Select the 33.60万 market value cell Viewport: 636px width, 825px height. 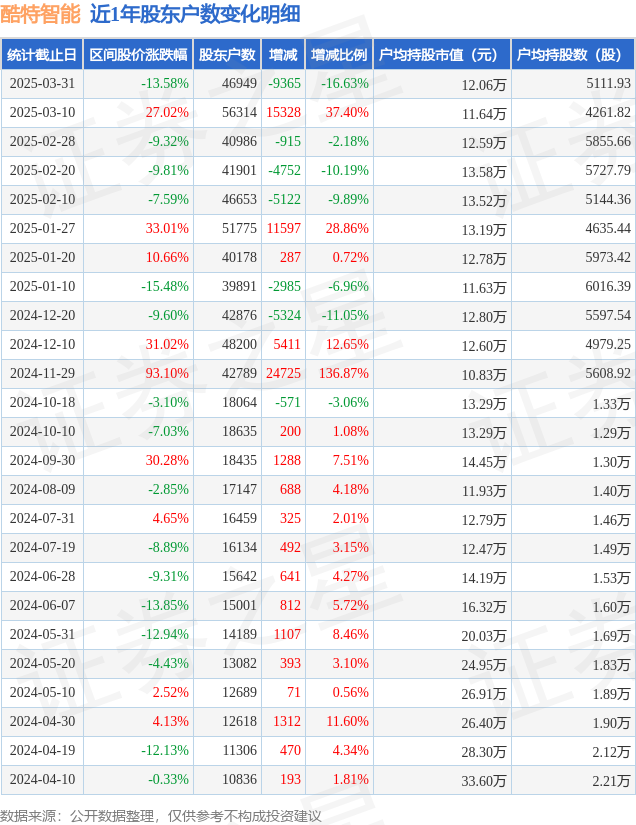pos(483,780)
